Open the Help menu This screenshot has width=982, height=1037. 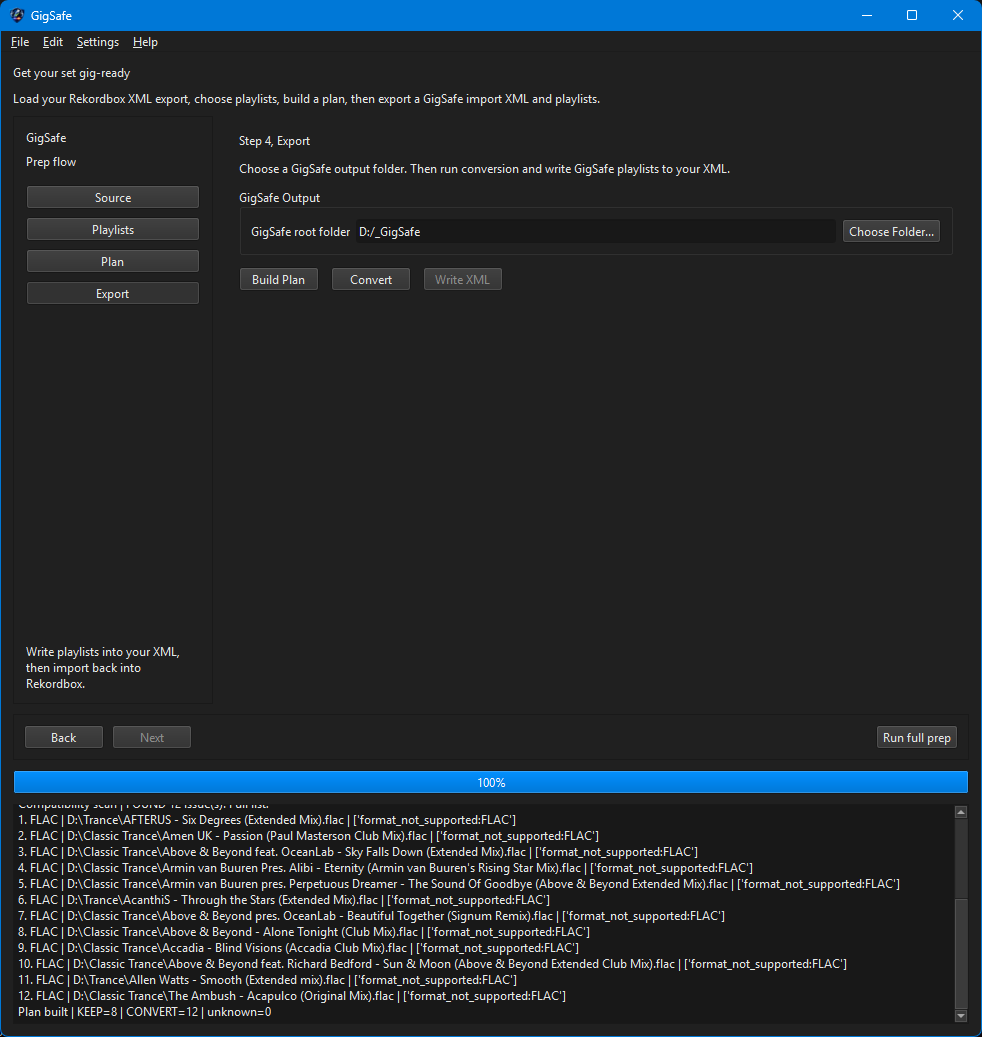coord(145,42)
